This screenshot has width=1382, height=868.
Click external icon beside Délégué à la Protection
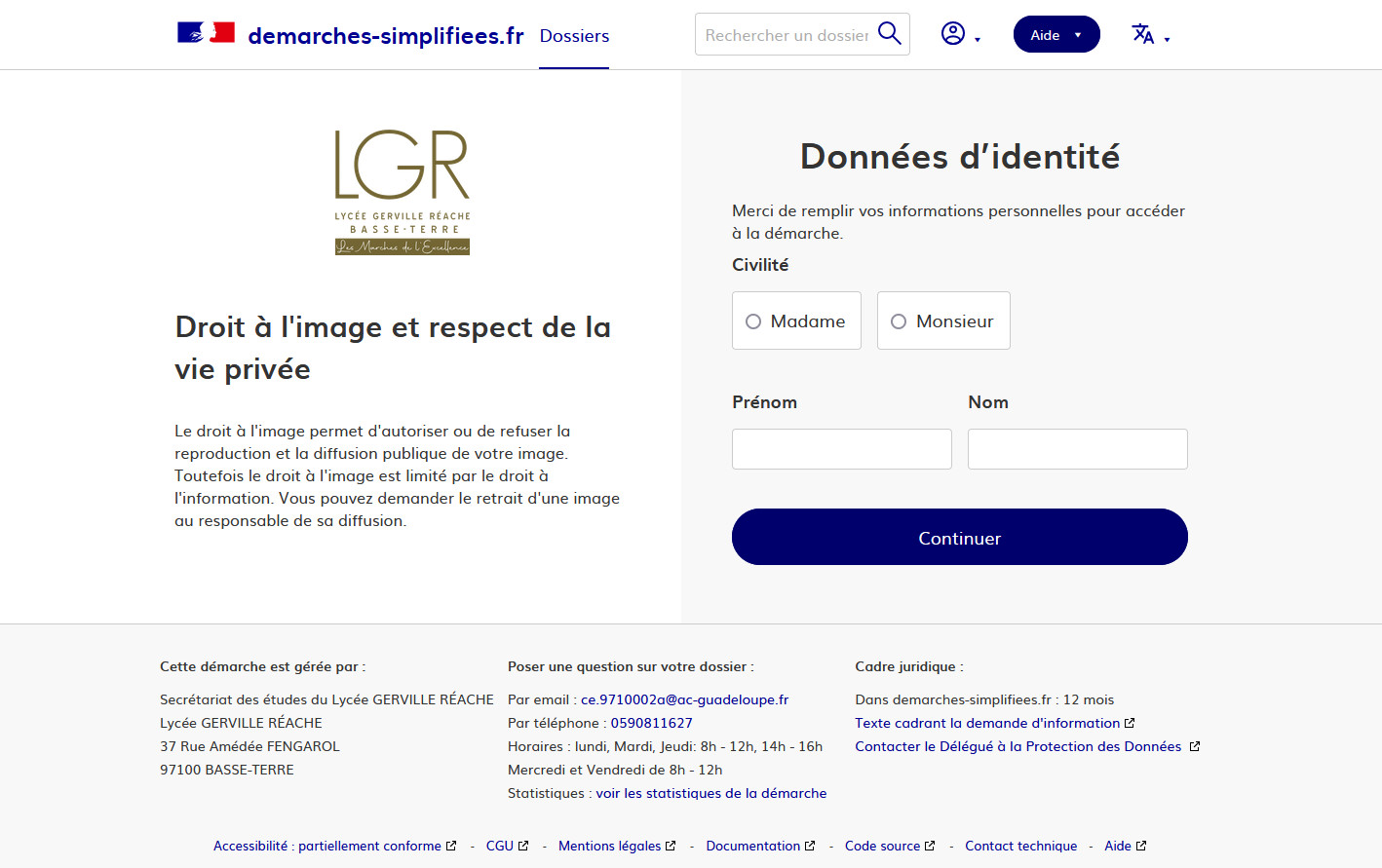coord(1195,746)
